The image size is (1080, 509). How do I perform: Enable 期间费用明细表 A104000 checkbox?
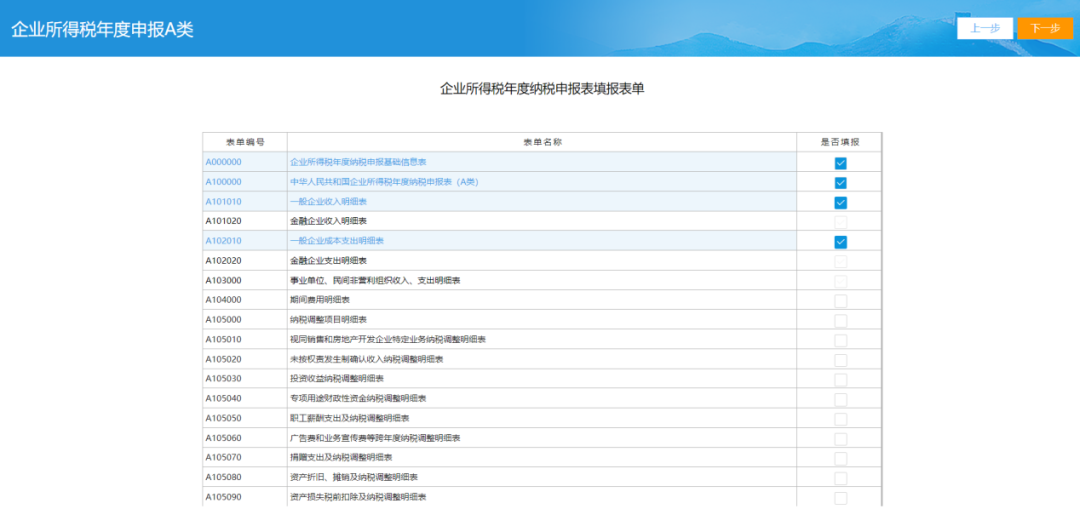click(840, 301)
